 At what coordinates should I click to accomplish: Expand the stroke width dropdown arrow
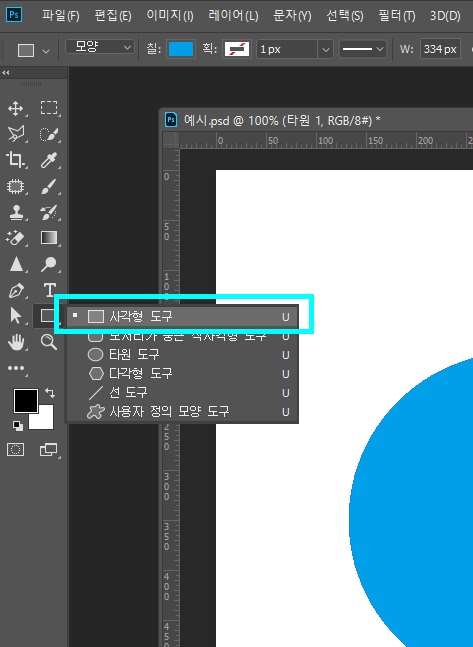click(x=325, y=50)
